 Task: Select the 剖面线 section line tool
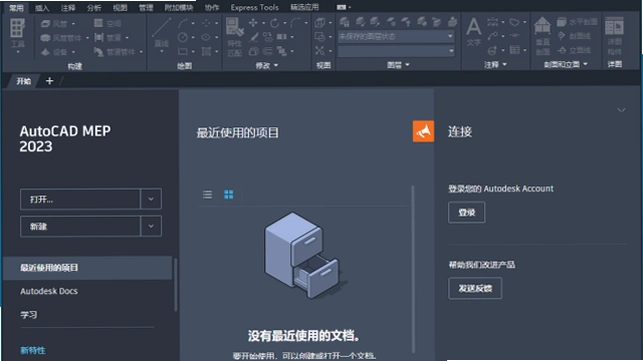574,37
